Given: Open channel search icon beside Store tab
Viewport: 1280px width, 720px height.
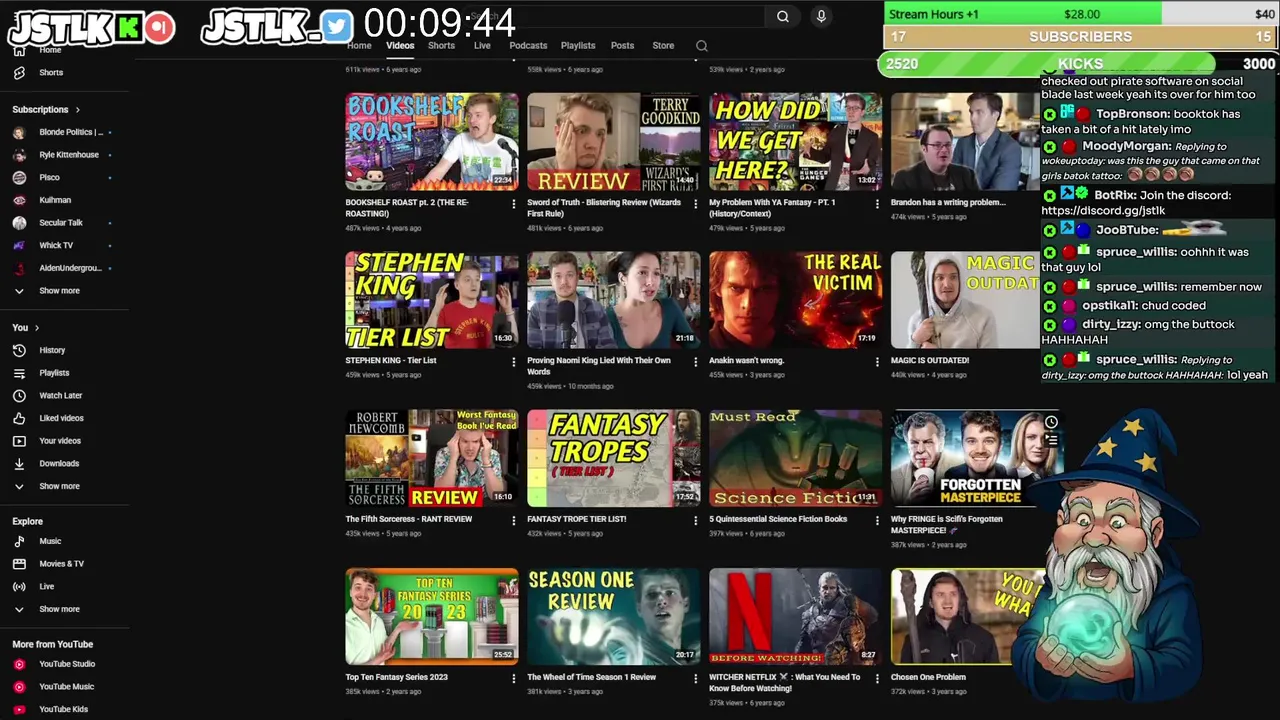Looking at the screenshot, I should (x=702, y=45).
